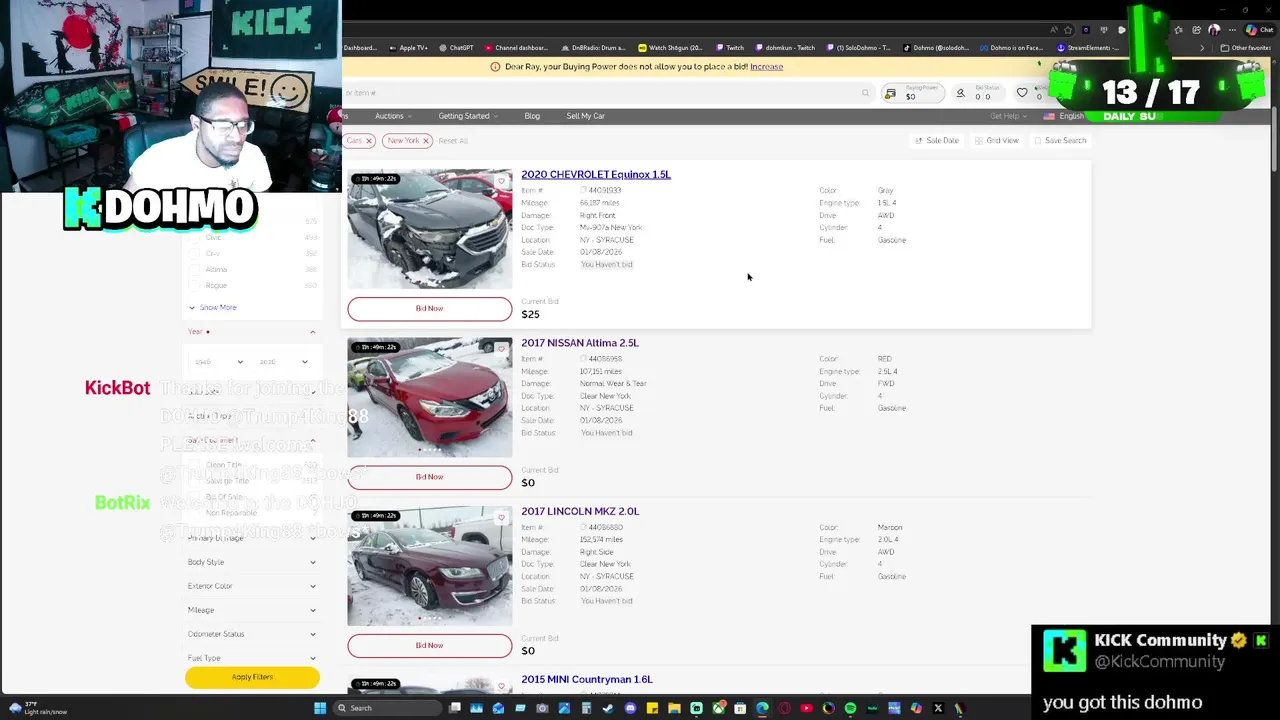Favorite the 2017 Lincoln MKZ listing heart
1280x720 pixels.
coord(502,517)
